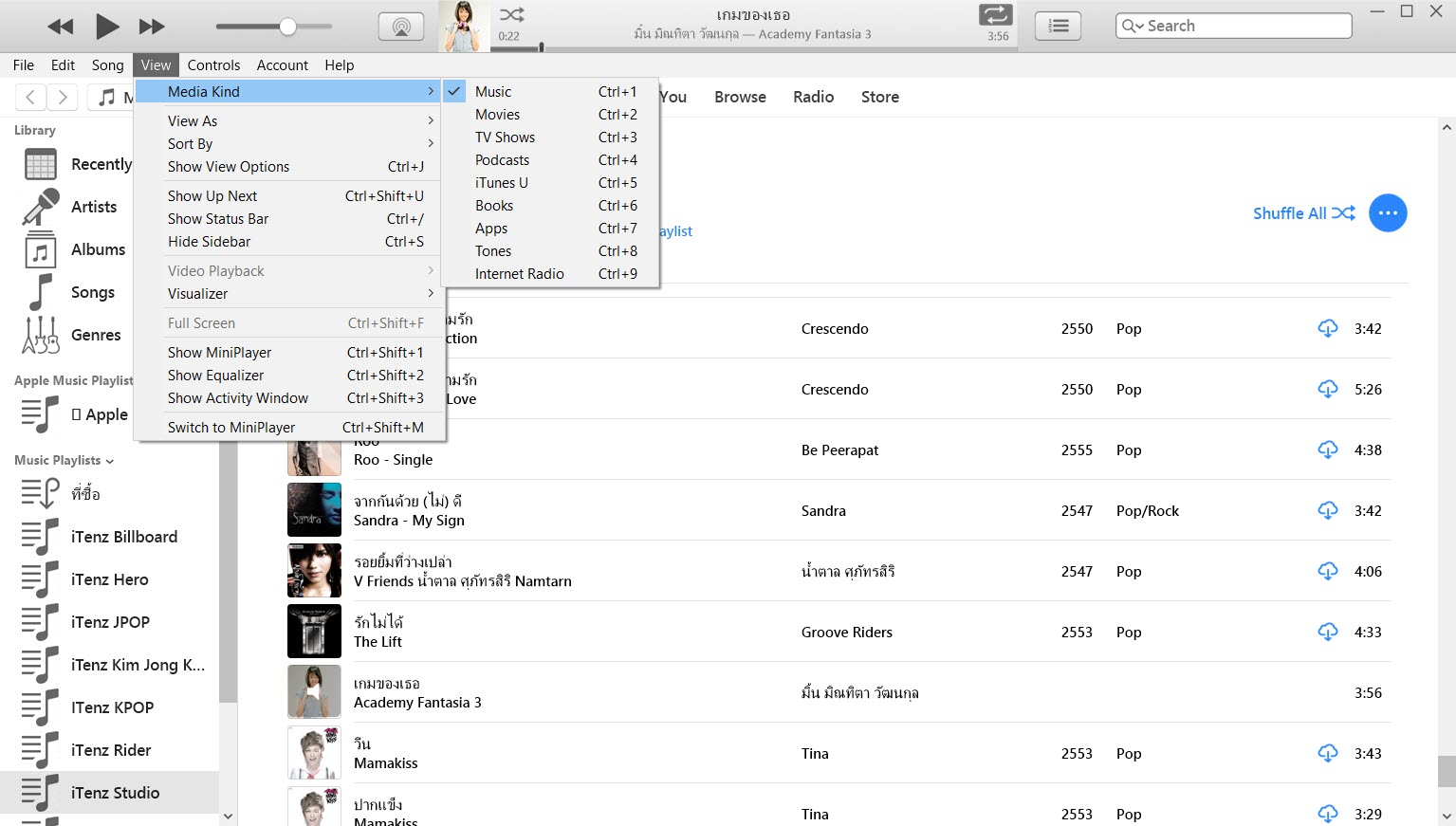The width and height of the screenshot is (1456, 826).
Task: Toggle repeat mode for the playing song
Action: (x=994, y=15)
